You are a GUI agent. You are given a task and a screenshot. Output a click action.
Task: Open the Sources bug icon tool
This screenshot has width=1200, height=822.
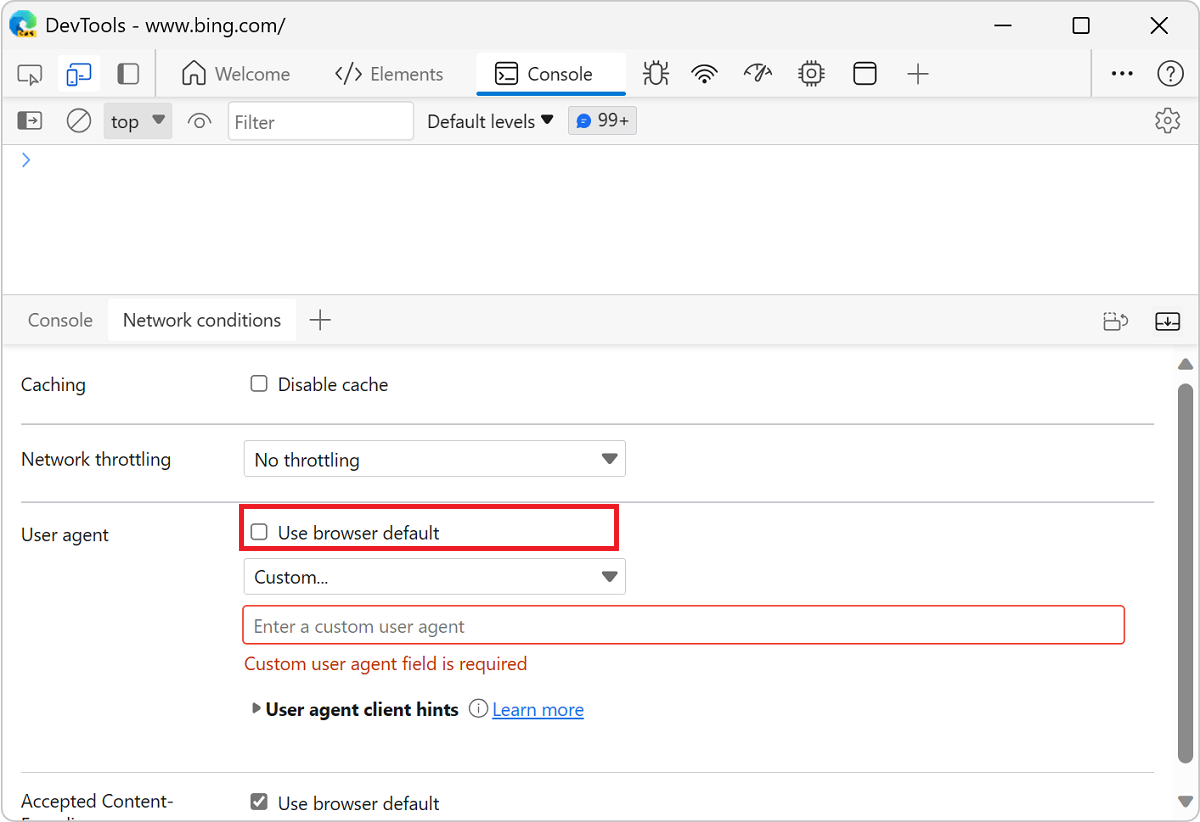(x=656, y=74)
